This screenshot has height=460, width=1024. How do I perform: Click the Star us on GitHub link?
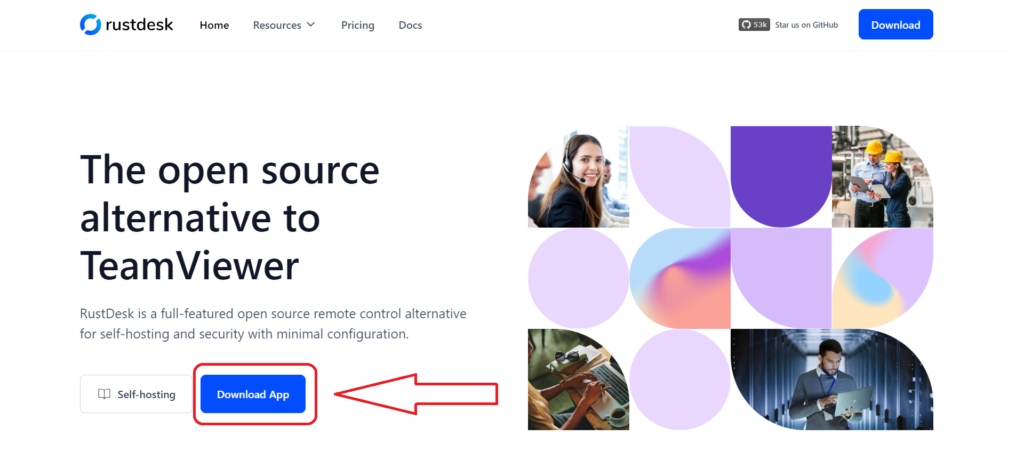[806, 25]
